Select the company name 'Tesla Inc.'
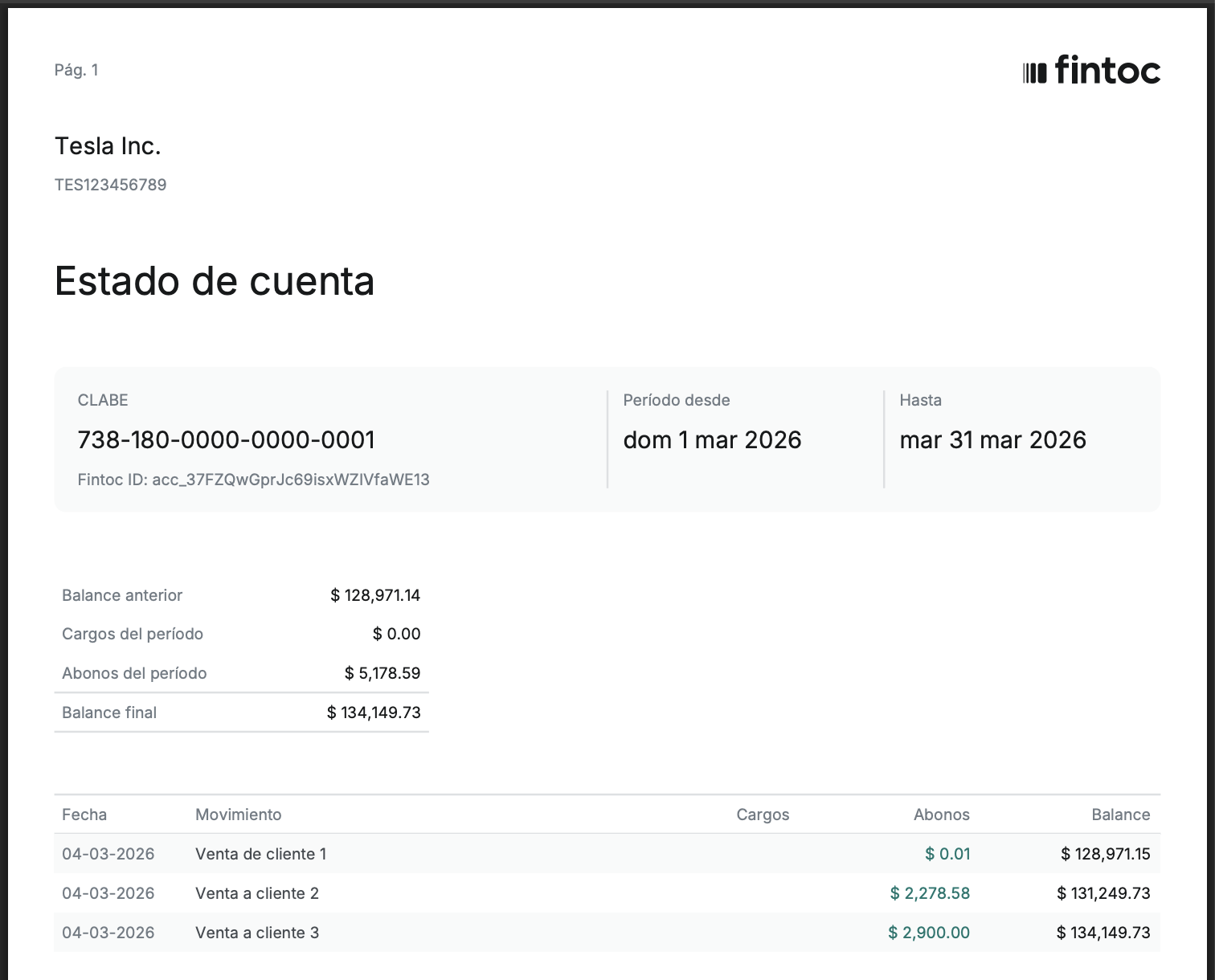1215x980 pixels. point(108,146)
